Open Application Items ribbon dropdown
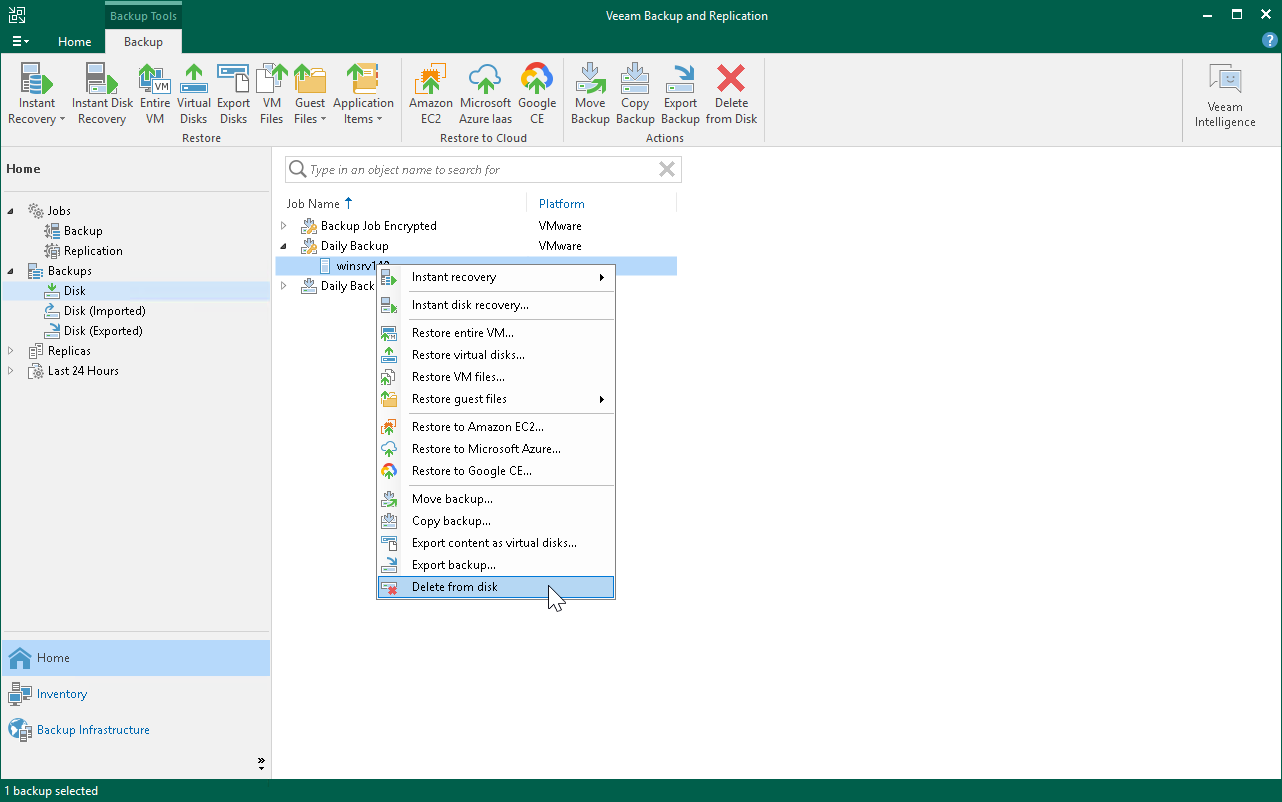 363,94
